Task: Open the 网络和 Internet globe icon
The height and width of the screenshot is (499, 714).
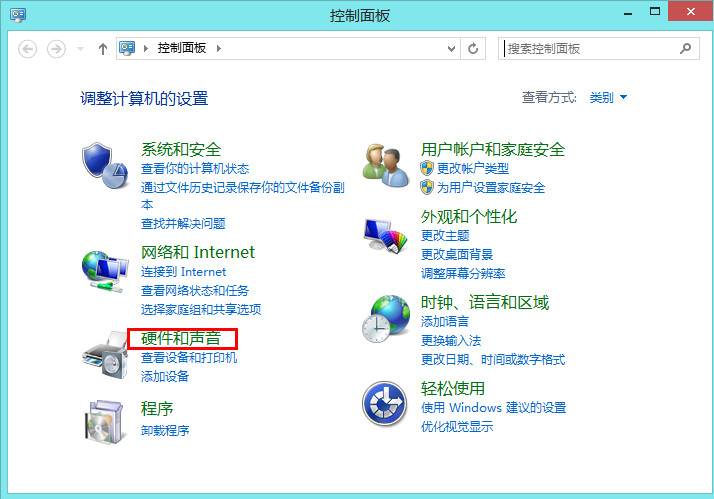Action: (x=105, y=271)
